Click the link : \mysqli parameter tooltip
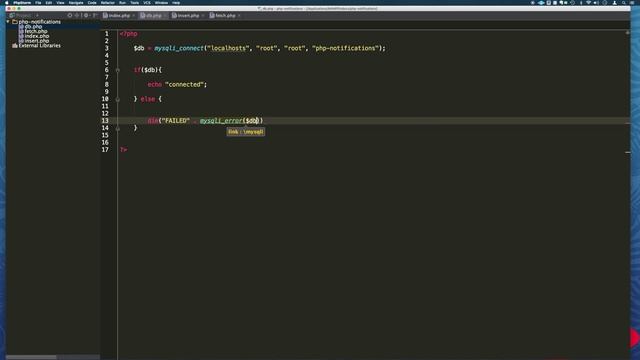This screenshot has width=640, height=360. 246,132
